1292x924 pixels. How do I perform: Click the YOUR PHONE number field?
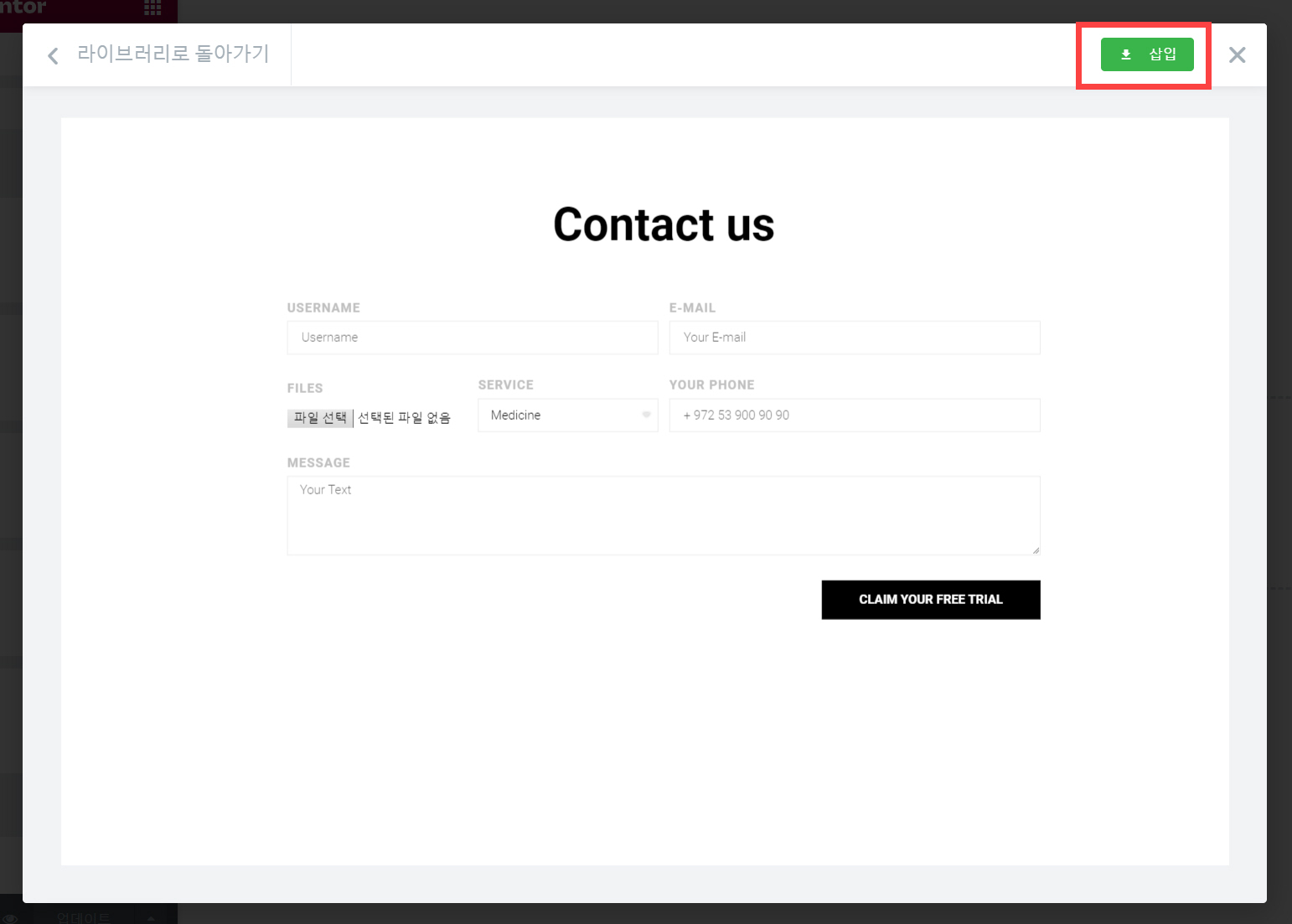coord(854,415)
